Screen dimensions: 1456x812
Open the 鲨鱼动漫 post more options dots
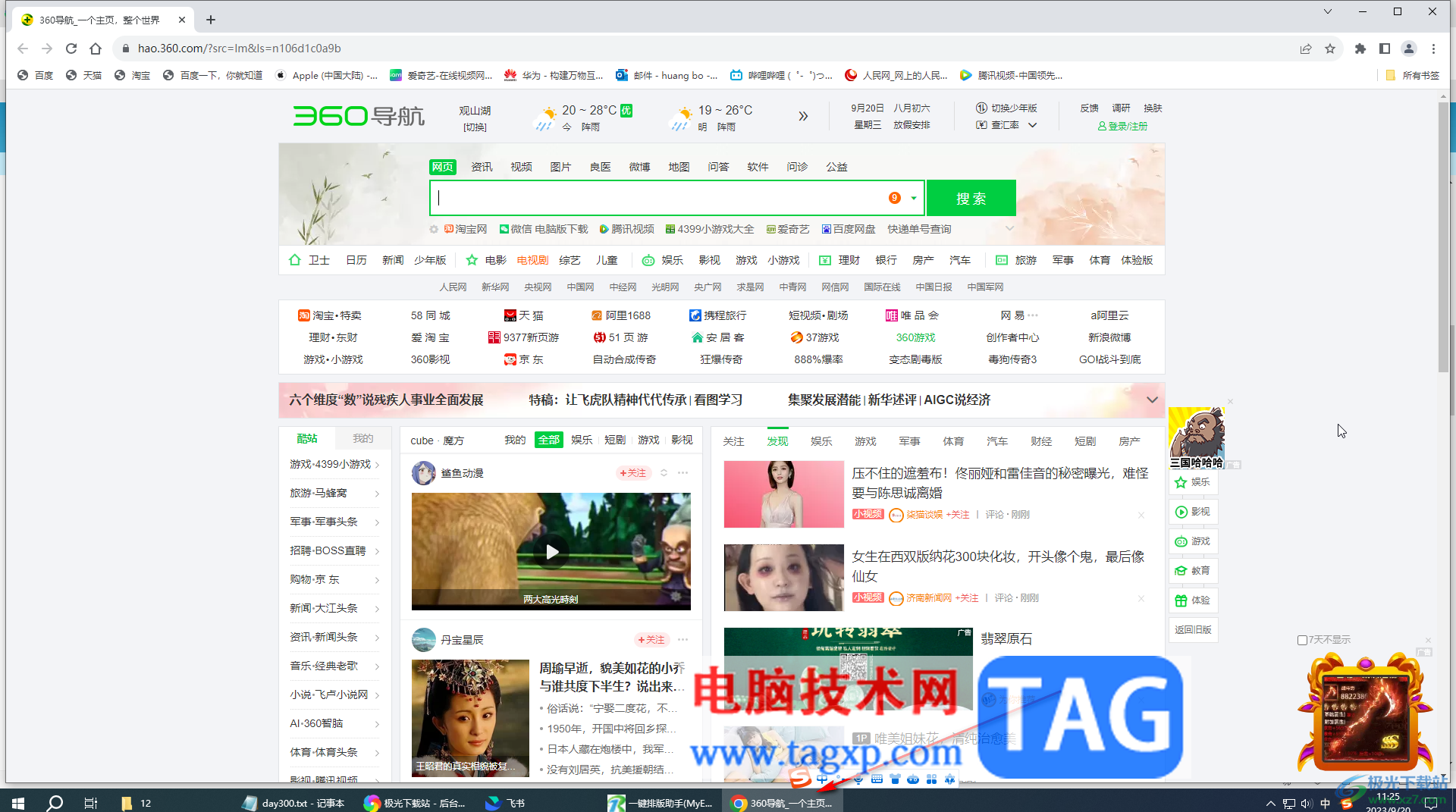pos(683,473)
